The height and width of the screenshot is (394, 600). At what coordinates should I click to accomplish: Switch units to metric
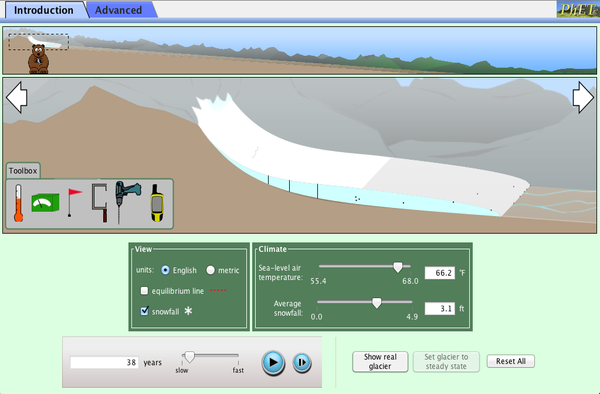click(210, 270)
